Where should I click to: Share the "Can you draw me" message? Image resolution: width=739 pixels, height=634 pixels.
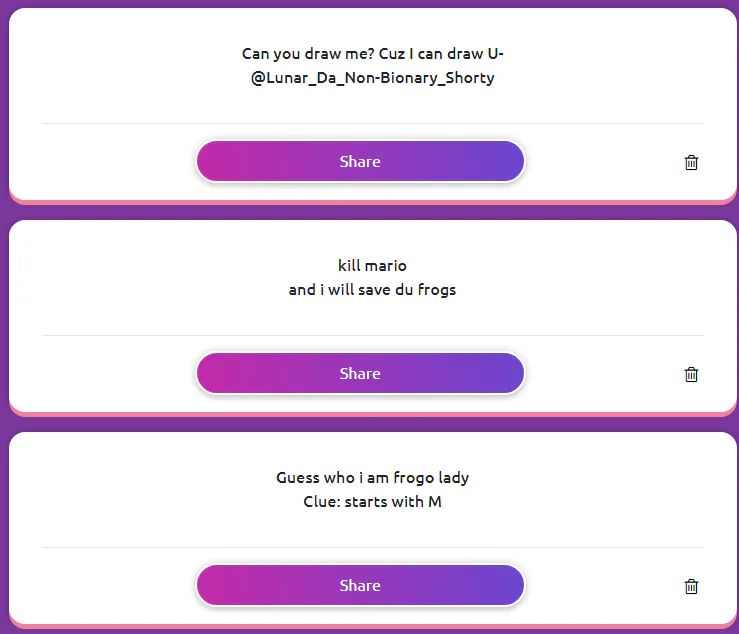tap(360, 162)
